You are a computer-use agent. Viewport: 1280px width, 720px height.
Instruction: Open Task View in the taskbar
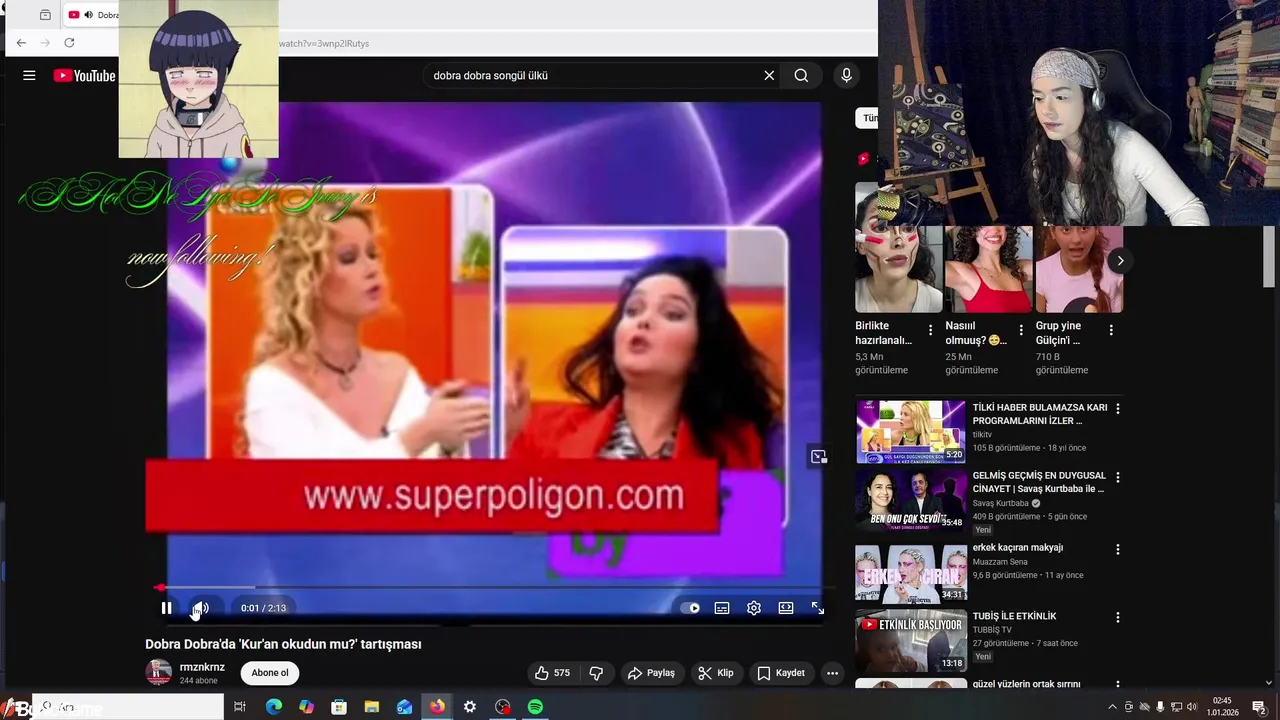[240, 707]
